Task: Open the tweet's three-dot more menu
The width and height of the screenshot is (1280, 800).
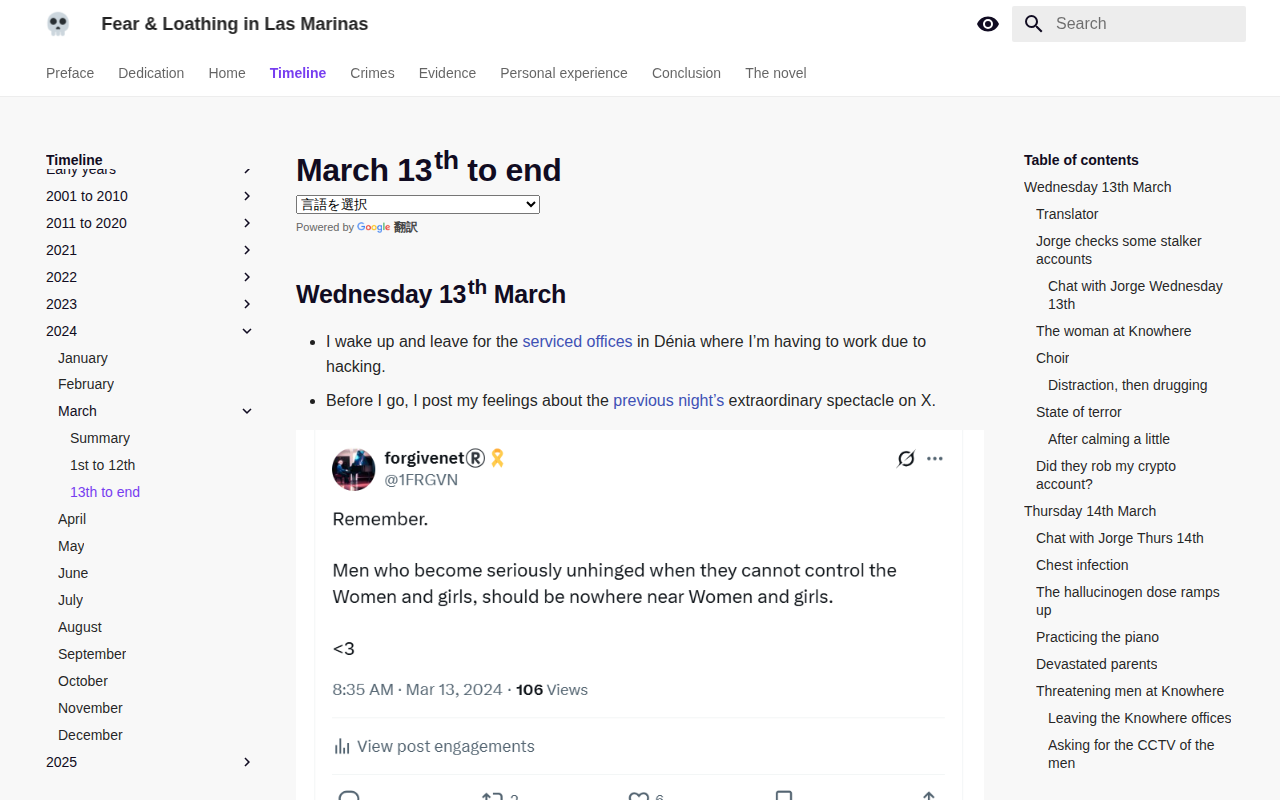Action: pos(935,459)
